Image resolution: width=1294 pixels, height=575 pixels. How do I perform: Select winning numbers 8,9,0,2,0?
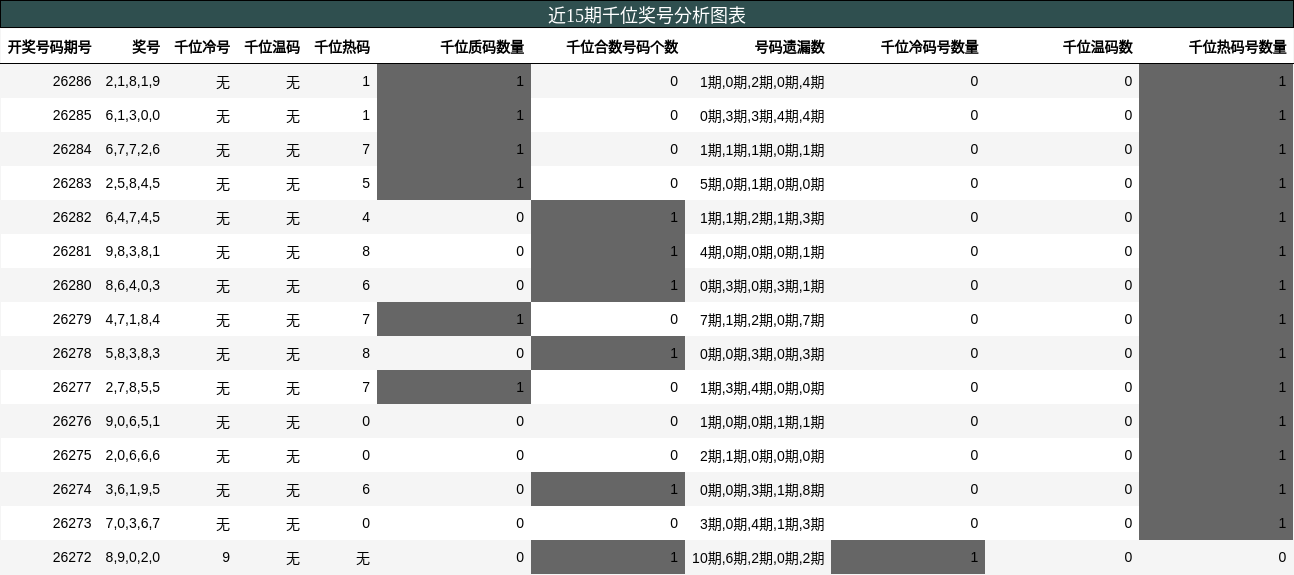point(133,557)
